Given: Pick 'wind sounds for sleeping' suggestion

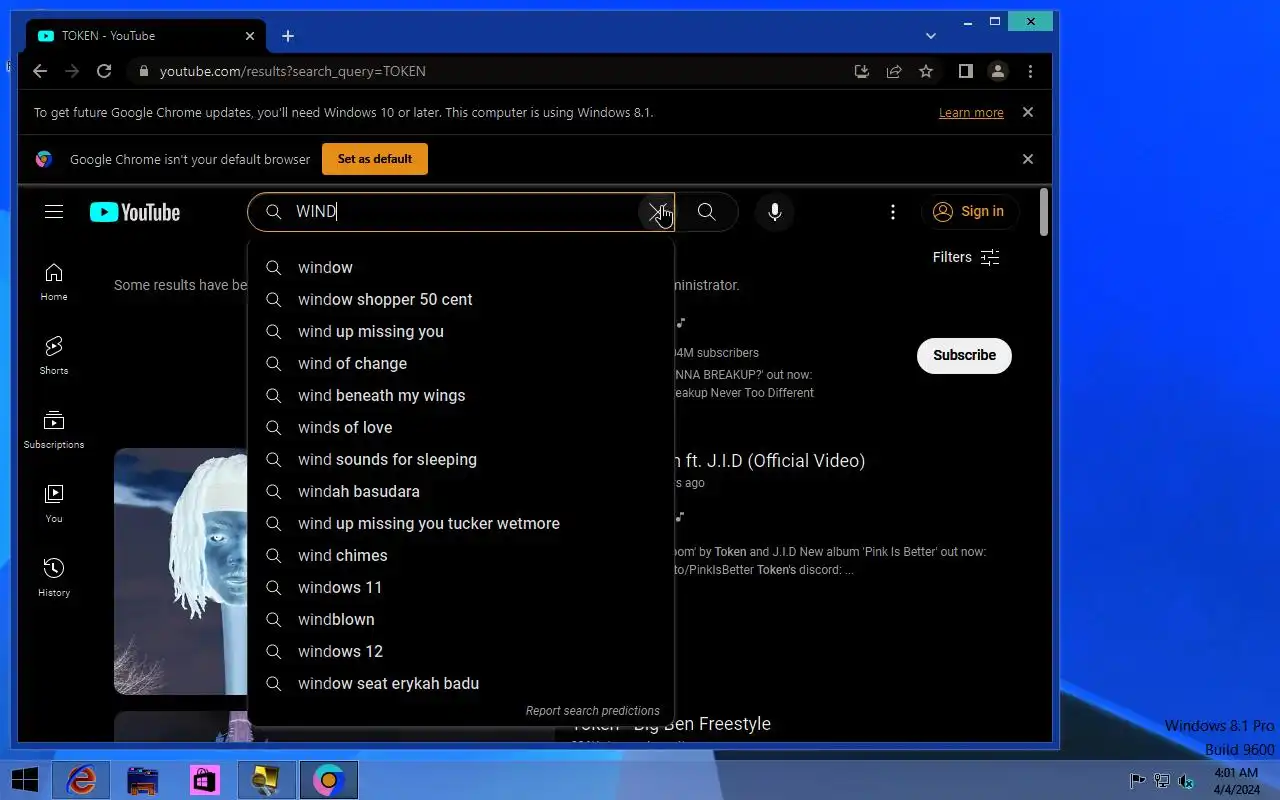Looking at the screenshot, I should point(461,459).
